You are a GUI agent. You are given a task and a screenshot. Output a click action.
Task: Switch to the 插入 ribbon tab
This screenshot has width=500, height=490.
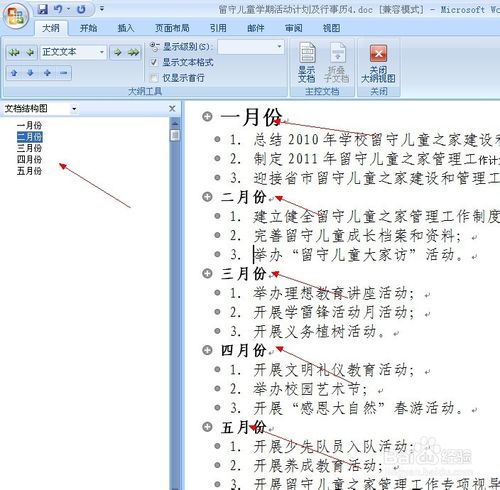[125, 28]
